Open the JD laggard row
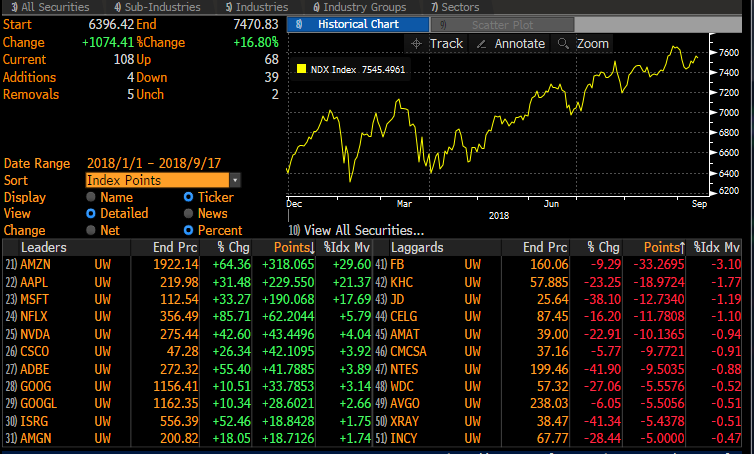The height and width of the screenshot is (454, 754). [558, 299]
